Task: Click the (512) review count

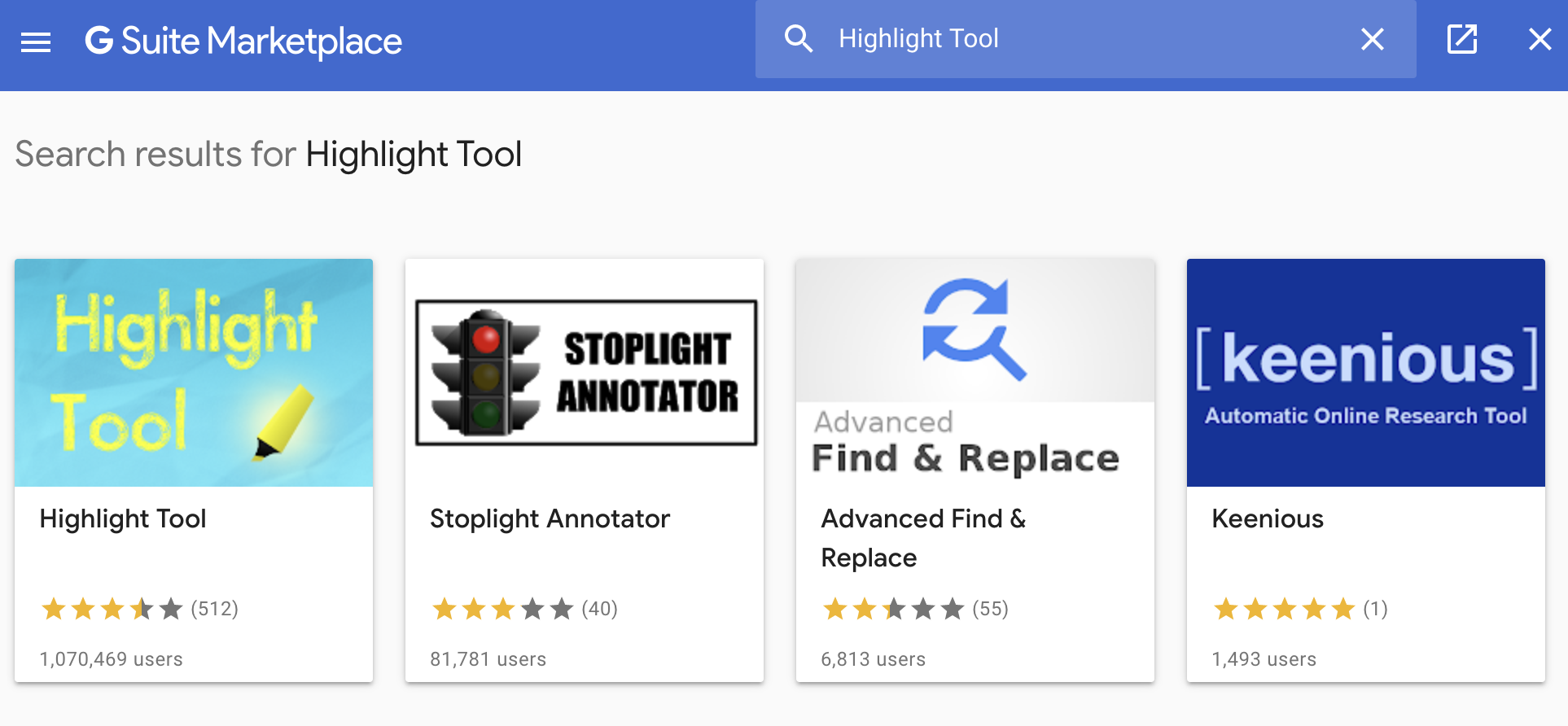Action: pyautogui.click(x=215, y=608)
